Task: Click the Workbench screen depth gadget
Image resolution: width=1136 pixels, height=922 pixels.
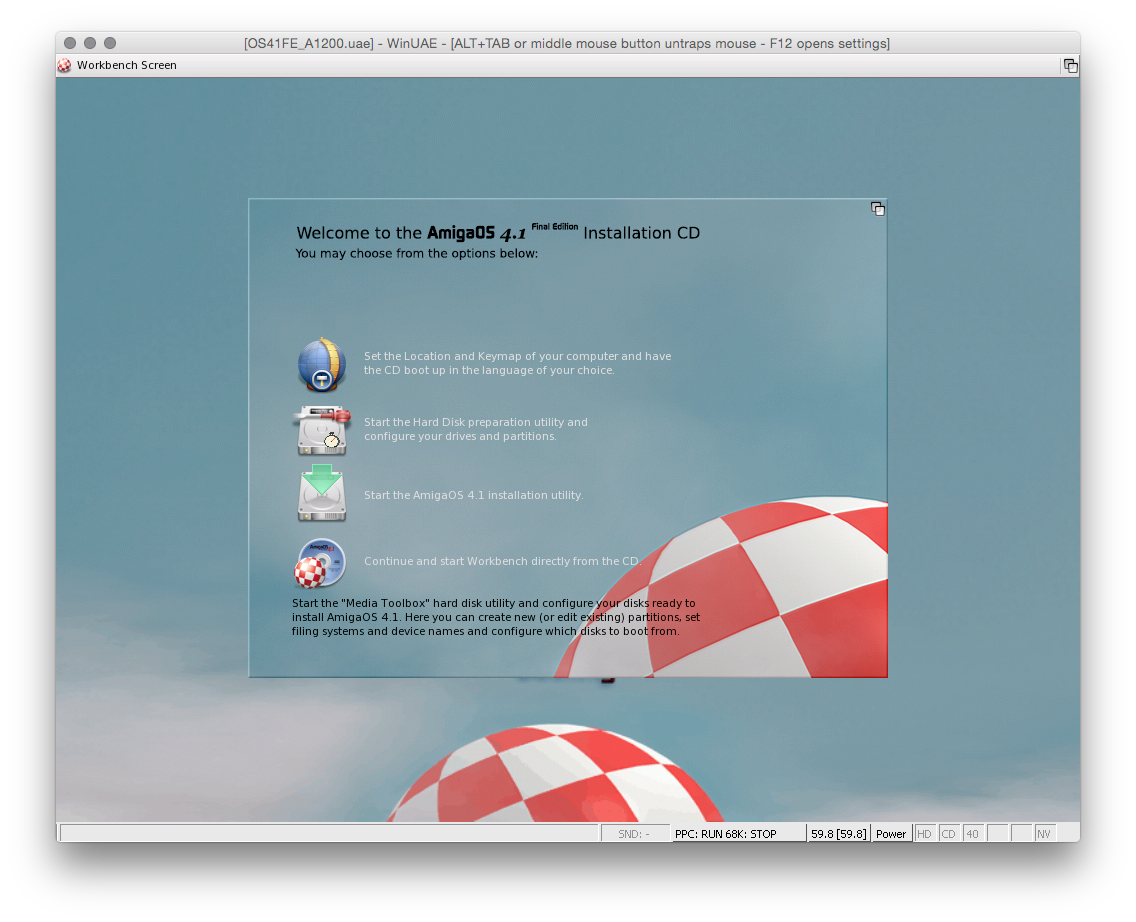Action: (x=1070, y=66)
